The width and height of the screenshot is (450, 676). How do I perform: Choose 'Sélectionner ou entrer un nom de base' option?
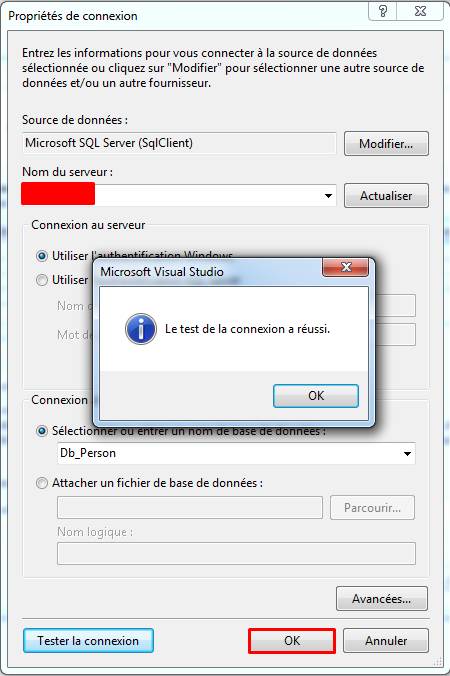tap(41, 431)
